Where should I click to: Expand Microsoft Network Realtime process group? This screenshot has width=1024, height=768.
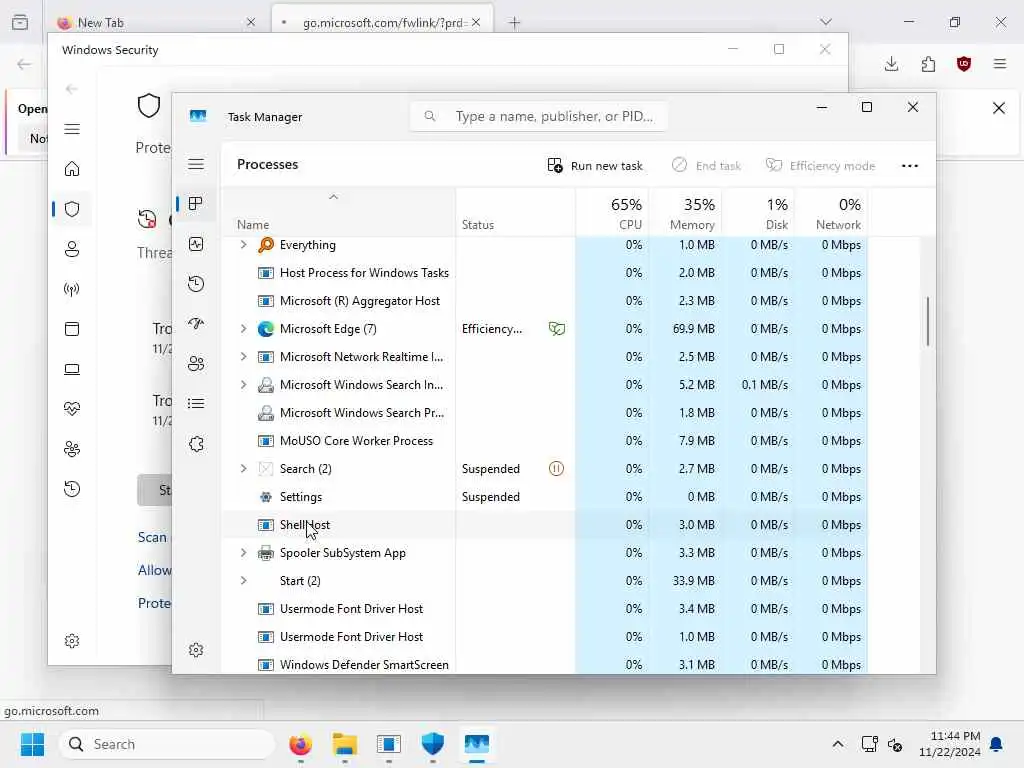[244, 357]
